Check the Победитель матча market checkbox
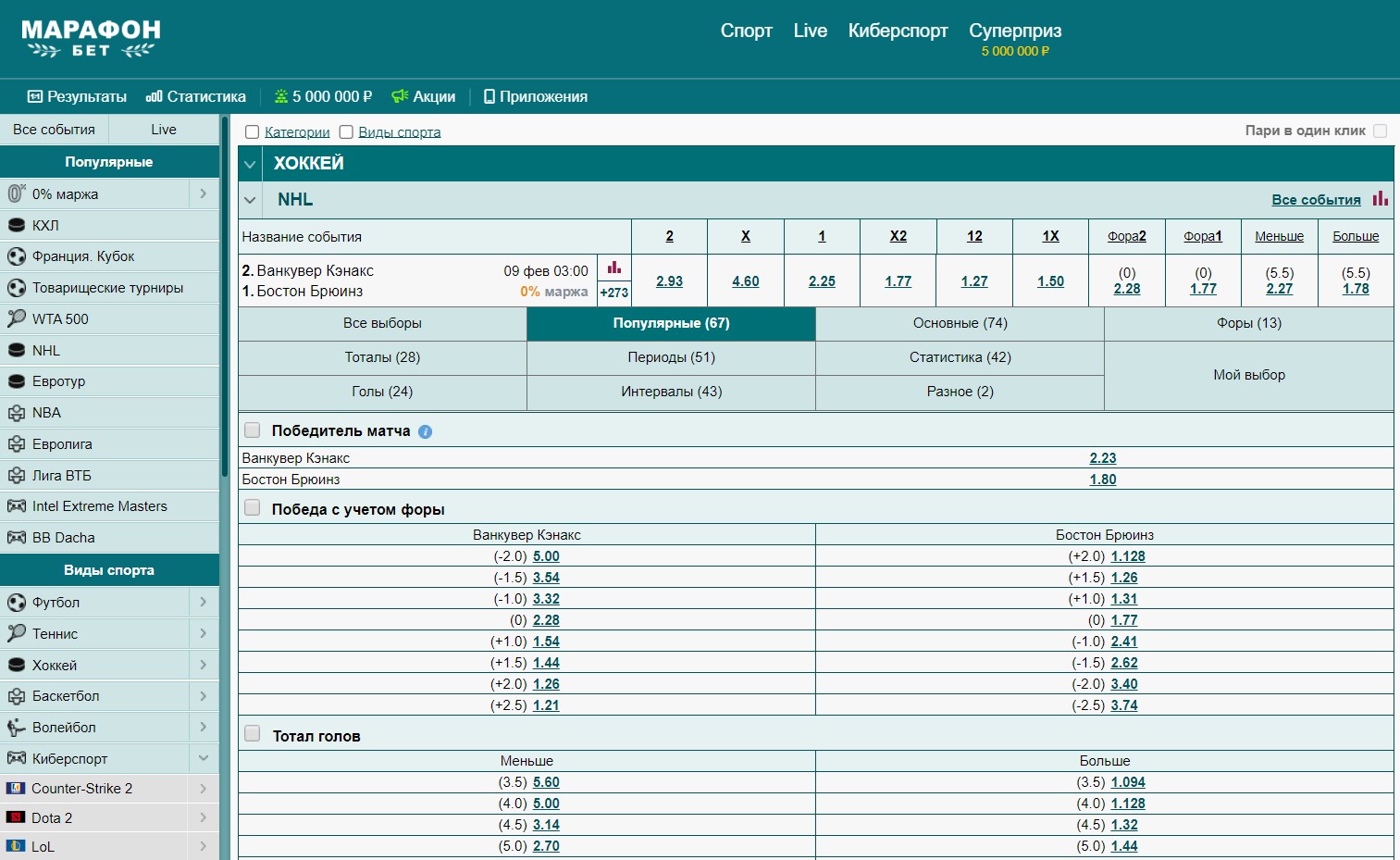 (253, 430)
